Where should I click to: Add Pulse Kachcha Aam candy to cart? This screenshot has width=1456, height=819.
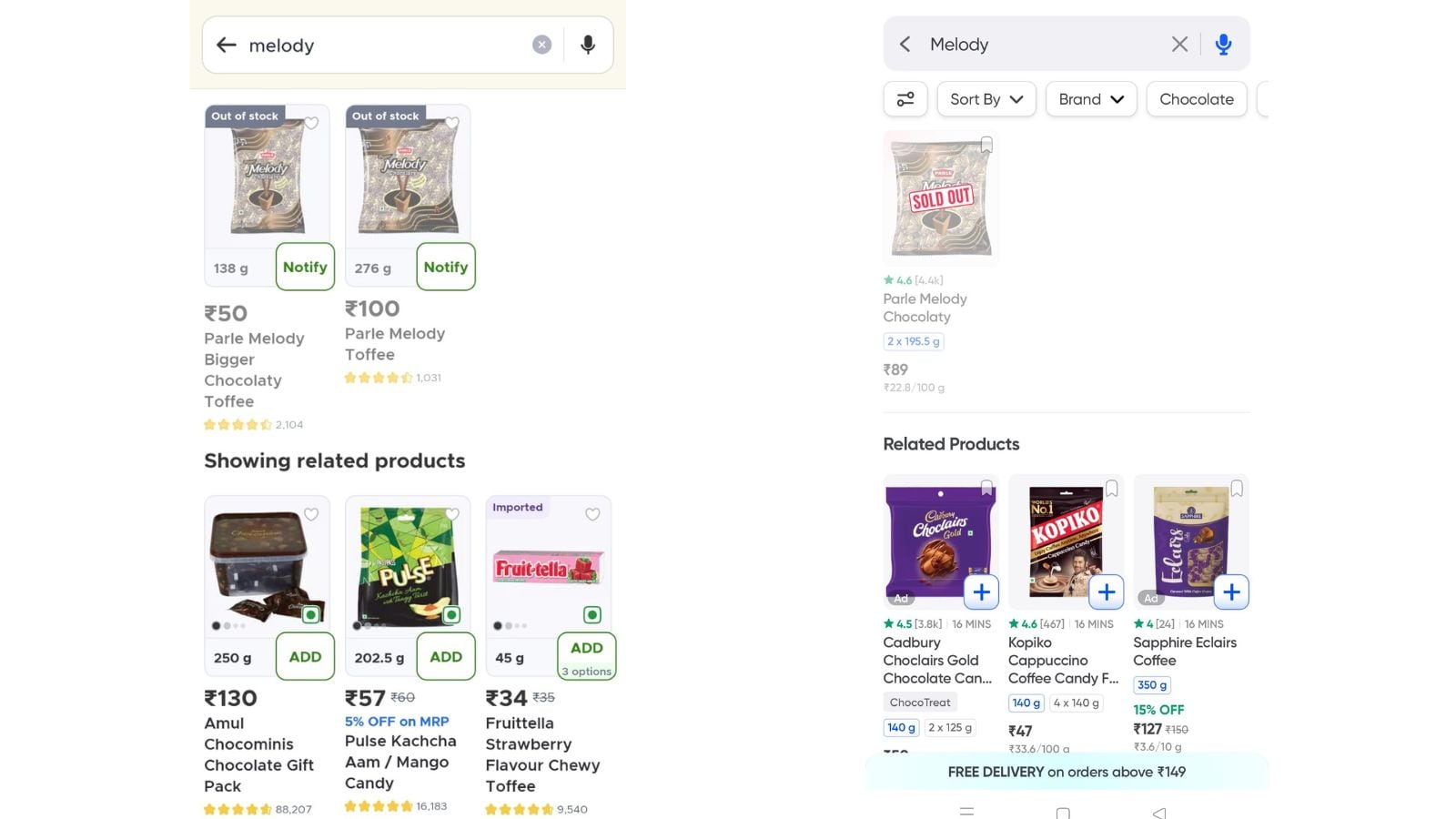click(446, 656)
